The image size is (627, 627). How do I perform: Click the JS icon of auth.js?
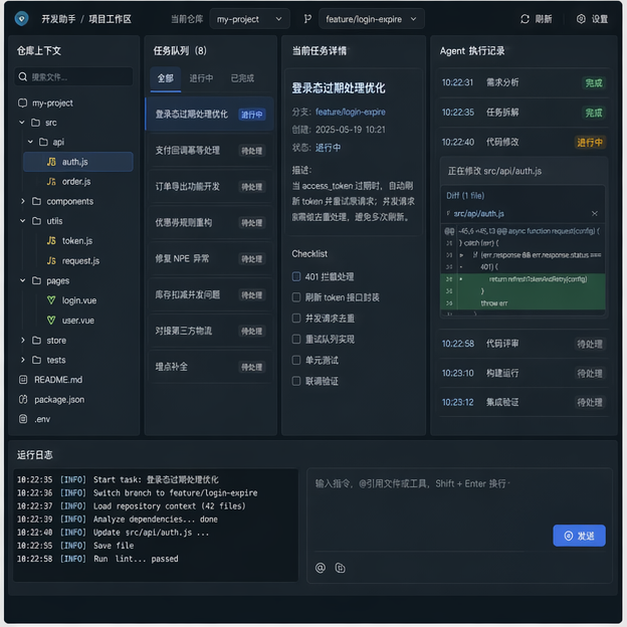(x=51, y=162)
